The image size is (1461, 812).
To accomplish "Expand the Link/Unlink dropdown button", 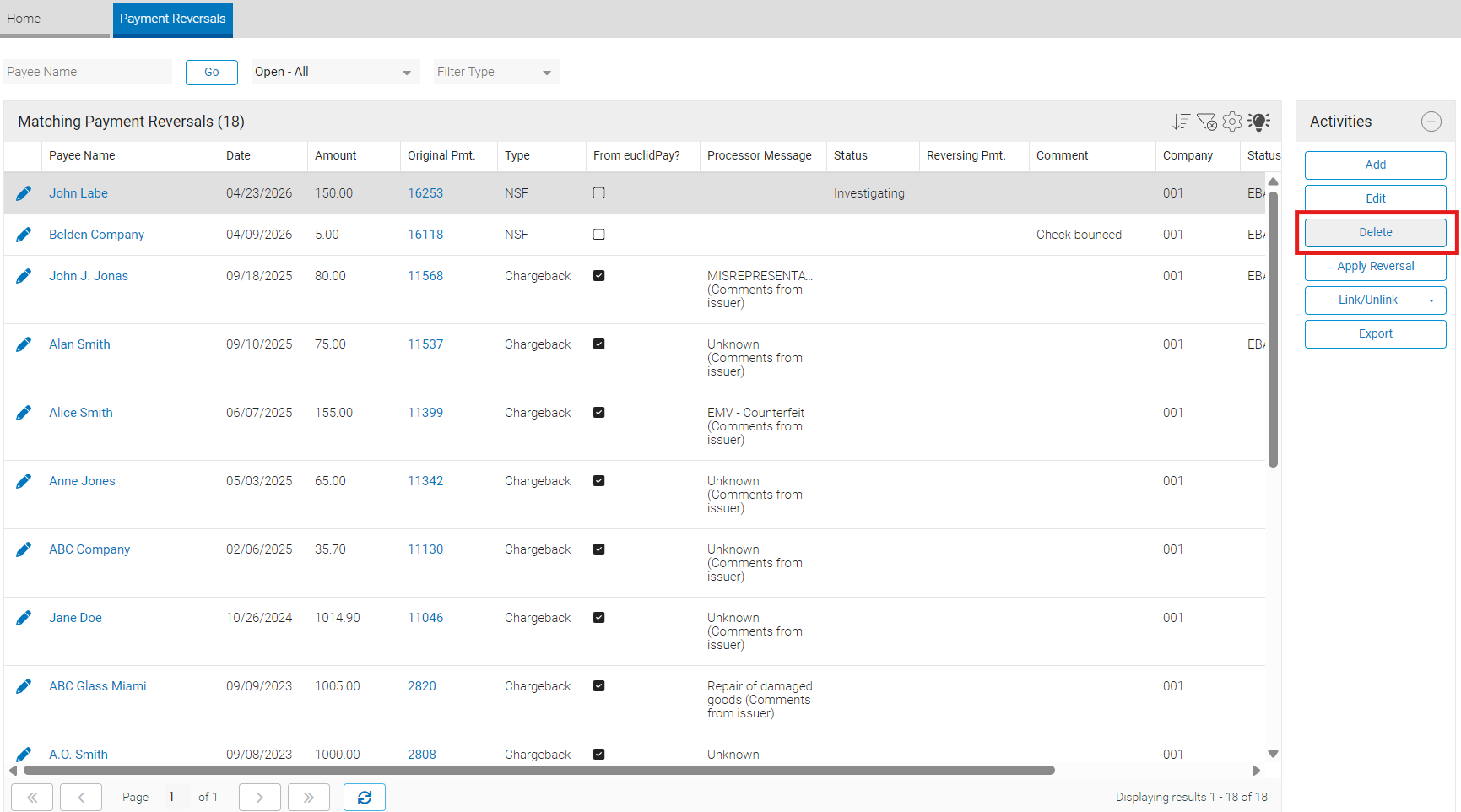I will coord(1431,300).
